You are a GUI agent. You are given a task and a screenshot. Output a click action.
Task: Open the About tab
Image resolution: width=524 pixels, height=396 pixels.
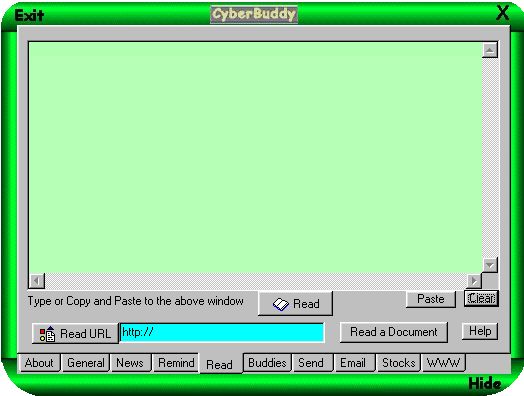pos(39,363)
